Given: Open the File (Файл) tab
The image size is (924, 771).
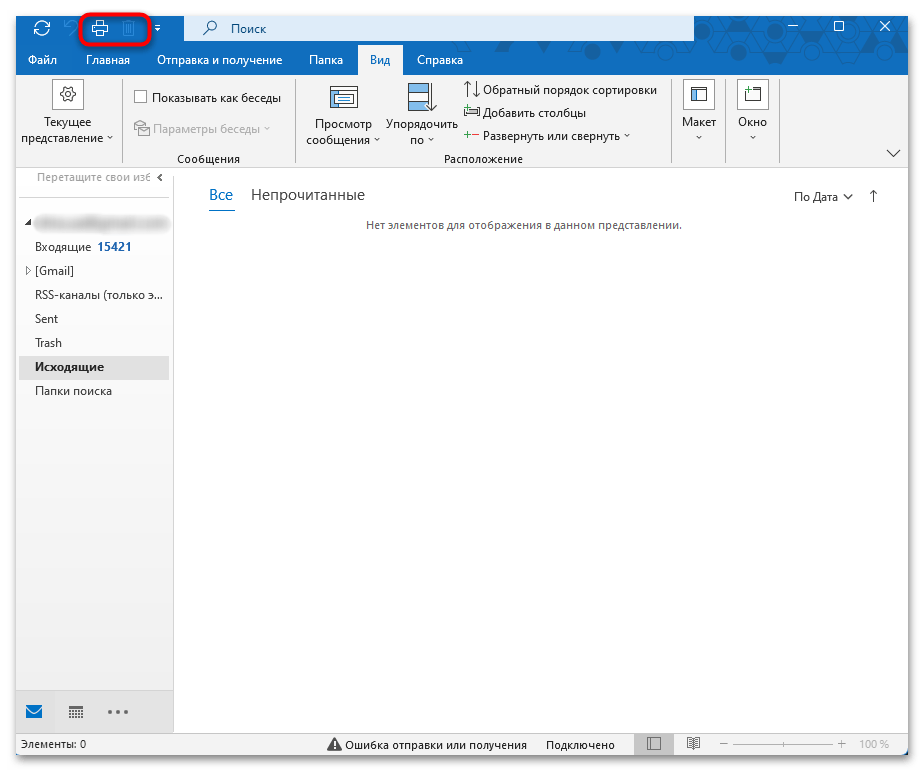Looking at the screenshot, I should [42, 60].
